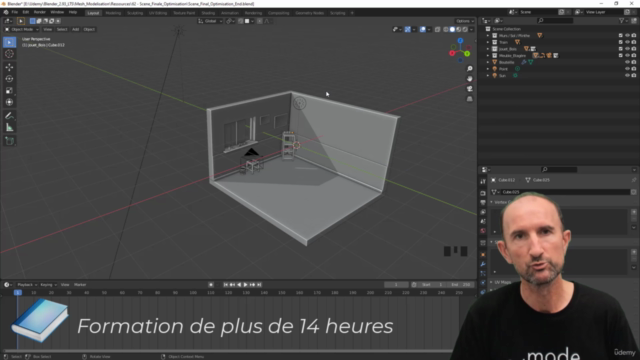Toggle X-ray view icon in header
Screen dimensions: 640x360
coord(437,29)
